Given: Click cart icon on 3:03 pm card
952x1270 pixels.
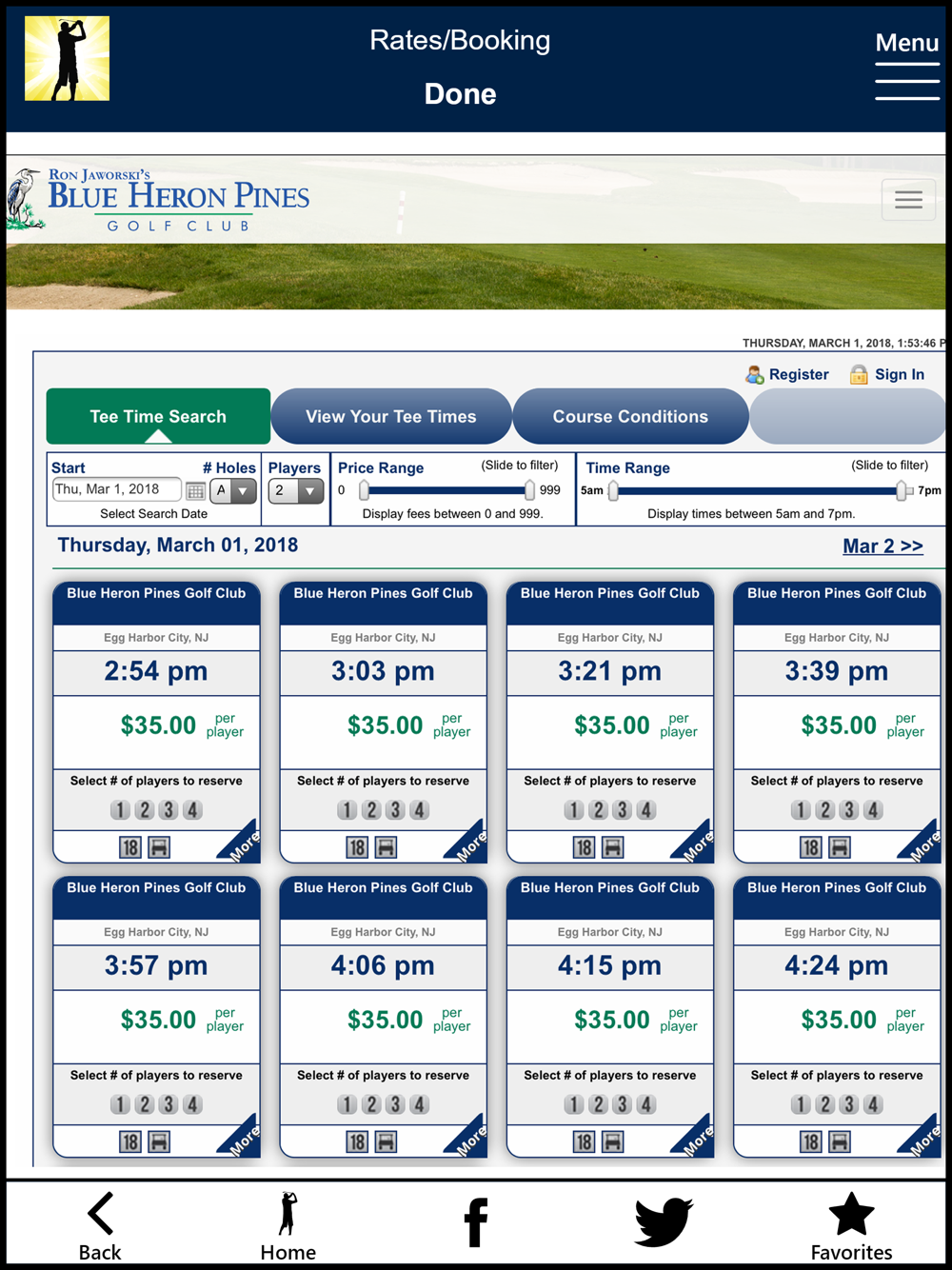Looking at the screenshot, I should click(386, 847).
